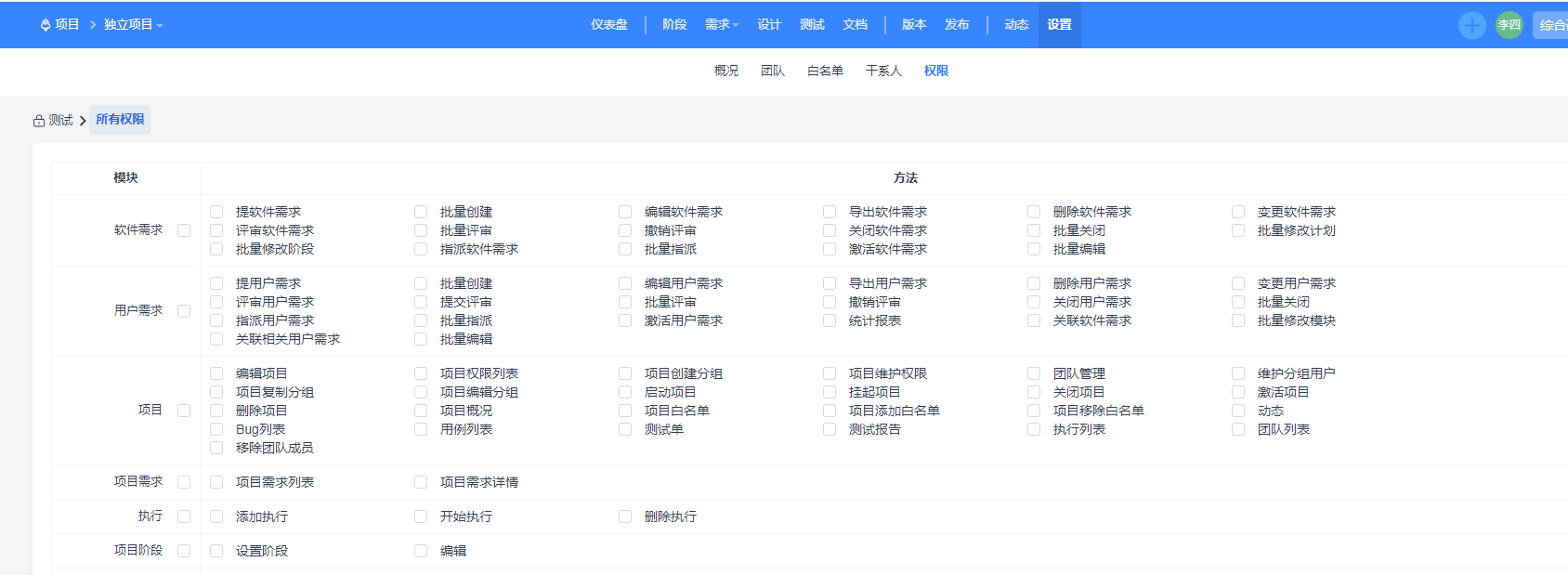Check the 提用户需求 permission
Viewport: 1568px width, 575px height.
coord(216,283)
